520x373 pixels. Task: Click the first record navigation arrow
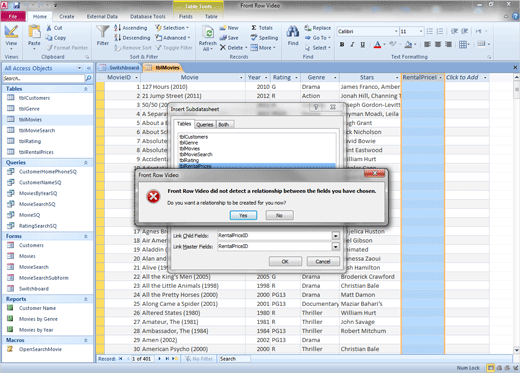(x=120, y=359)
